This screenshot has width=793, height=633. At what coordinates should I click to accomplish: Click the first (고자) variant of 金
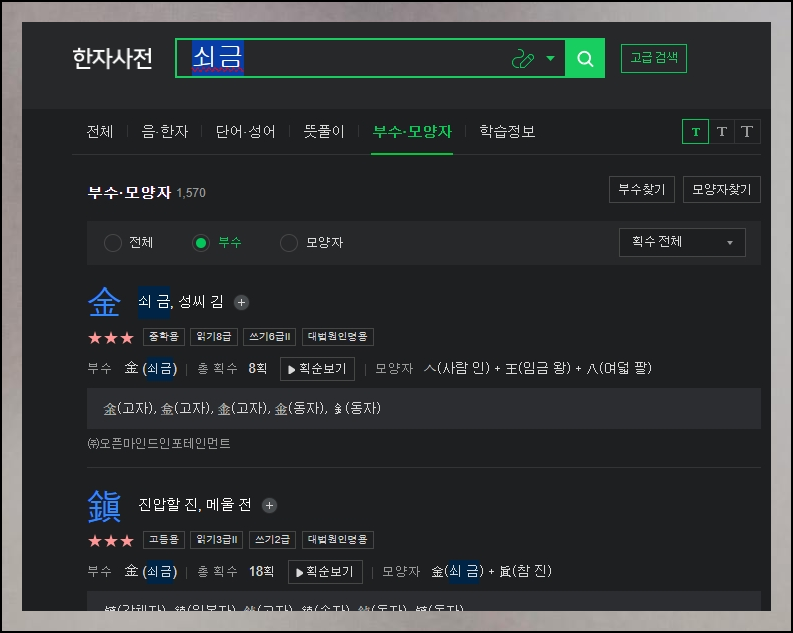coord(130,408)
